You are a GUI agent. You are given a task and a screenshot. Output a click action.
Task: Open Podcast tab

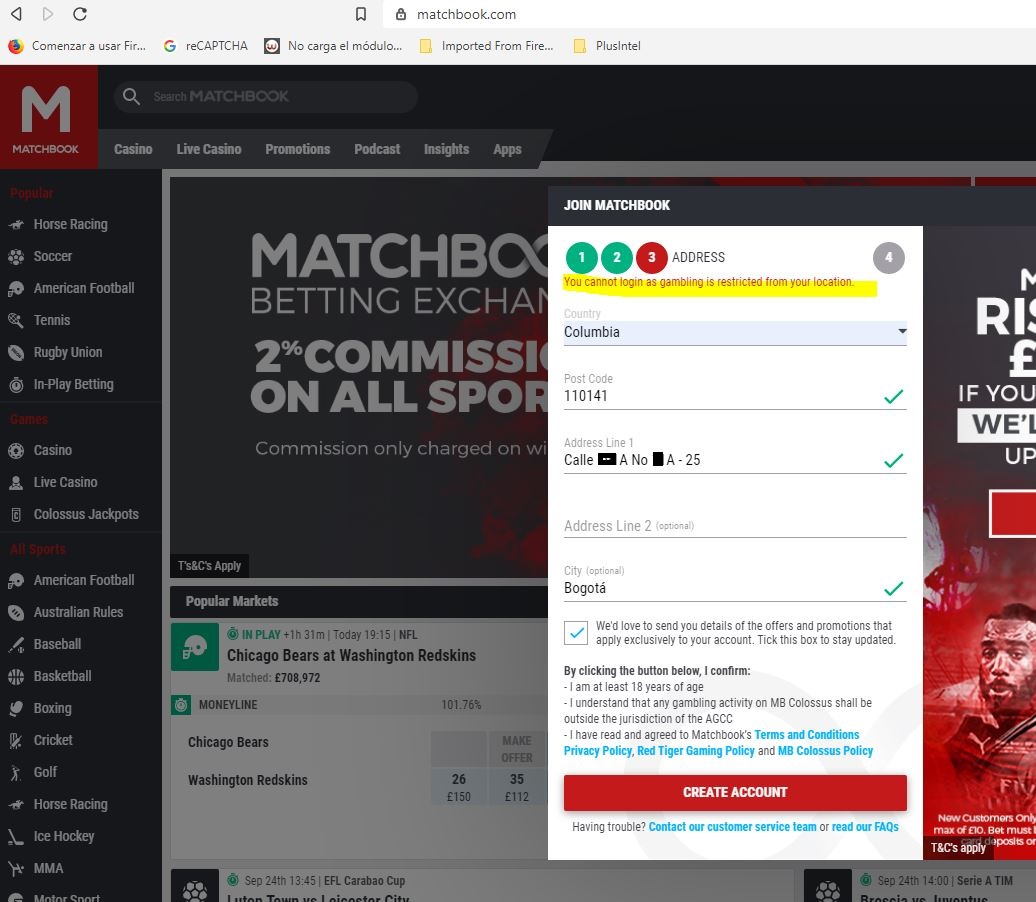(377, 149)
